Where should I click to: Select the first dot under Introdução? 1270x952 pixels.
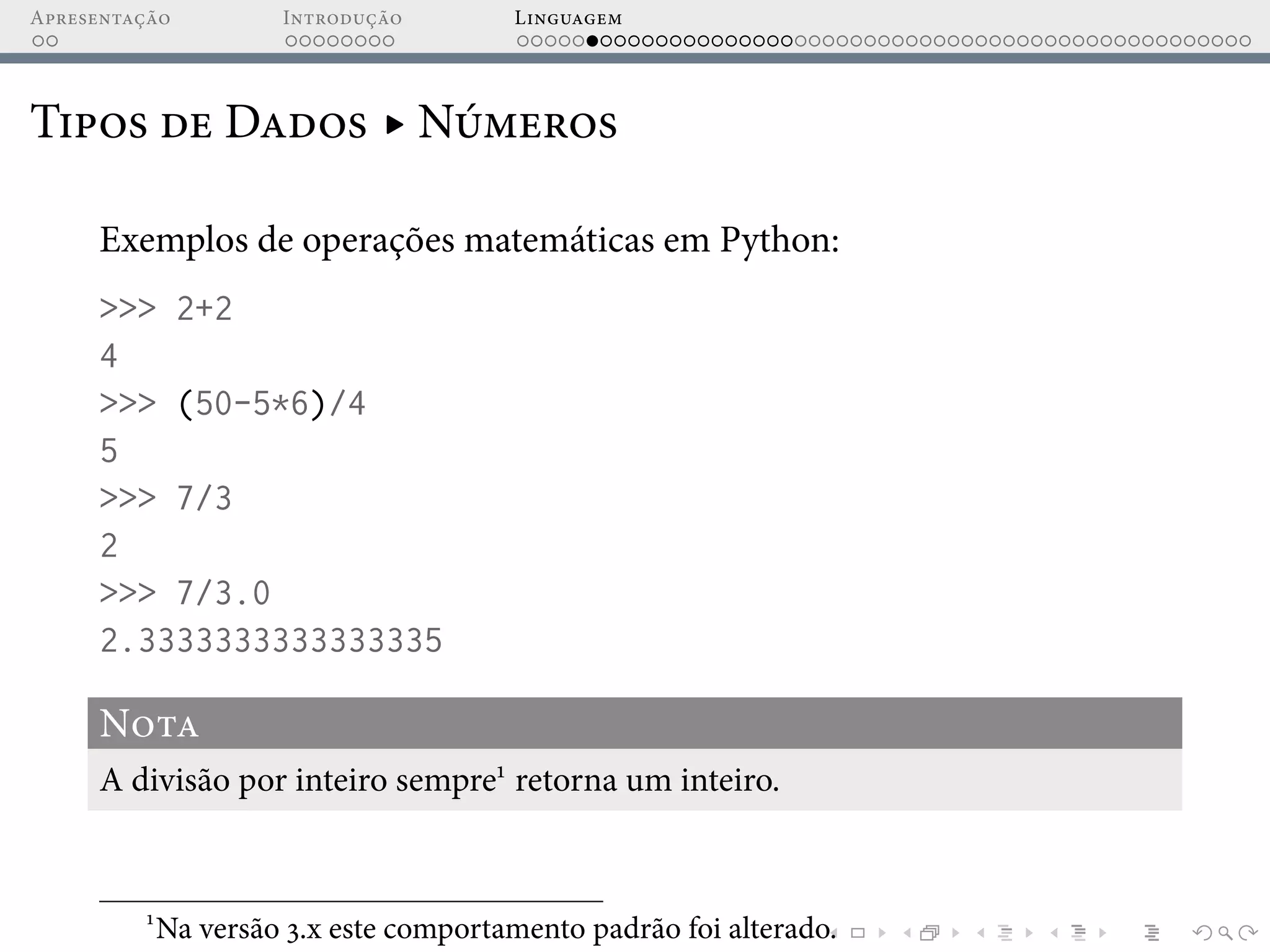click(x=291, y=41)
